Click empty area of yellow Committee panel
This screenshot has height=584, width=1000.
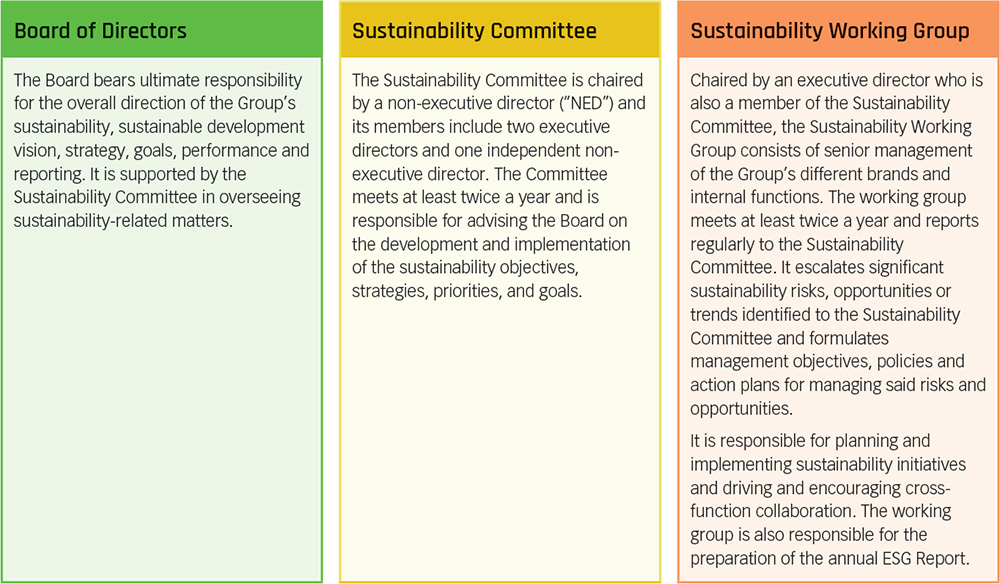click(500, 440)
